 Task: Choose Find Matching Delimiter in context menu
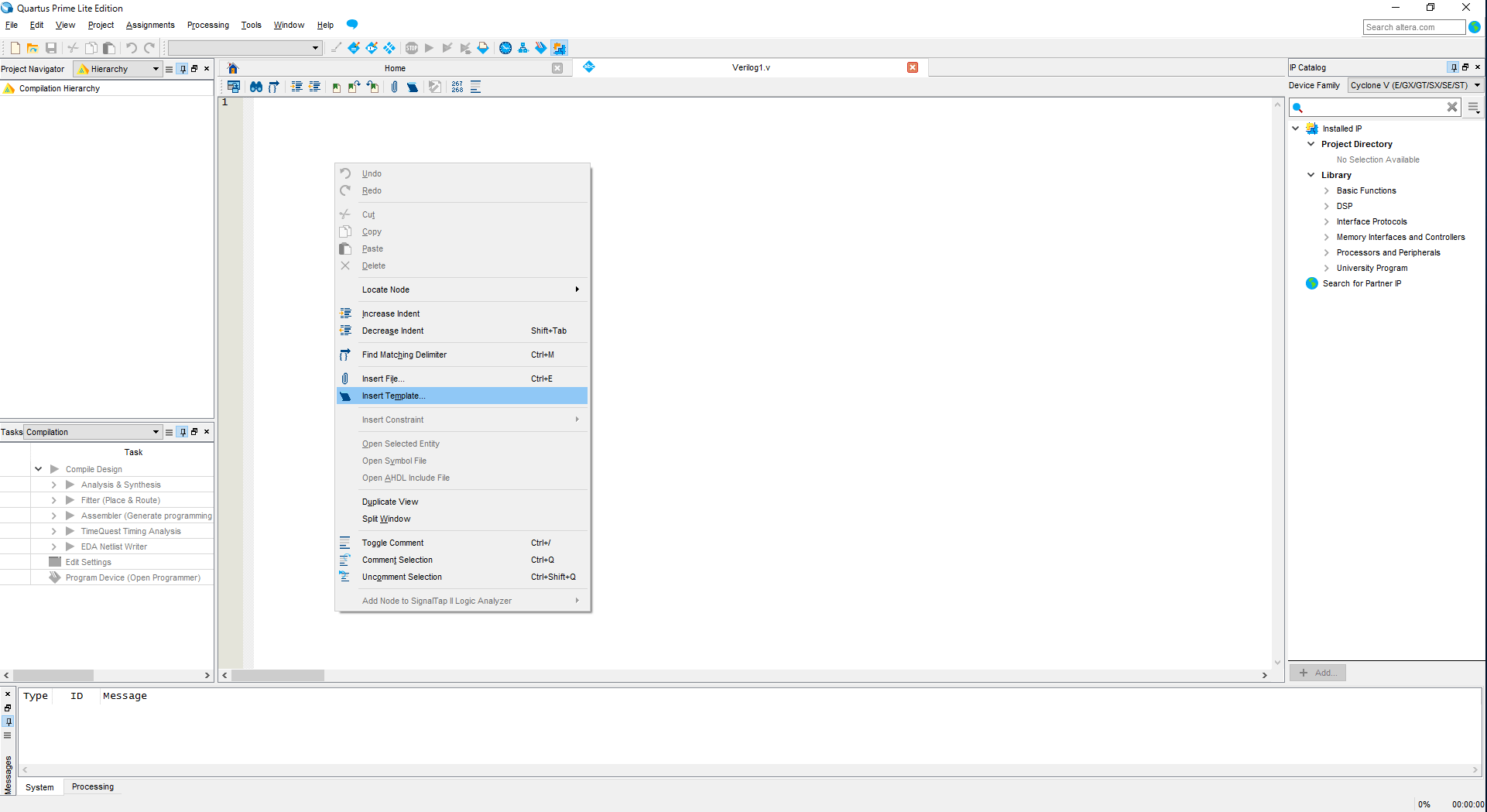click(x=462, y=355)
